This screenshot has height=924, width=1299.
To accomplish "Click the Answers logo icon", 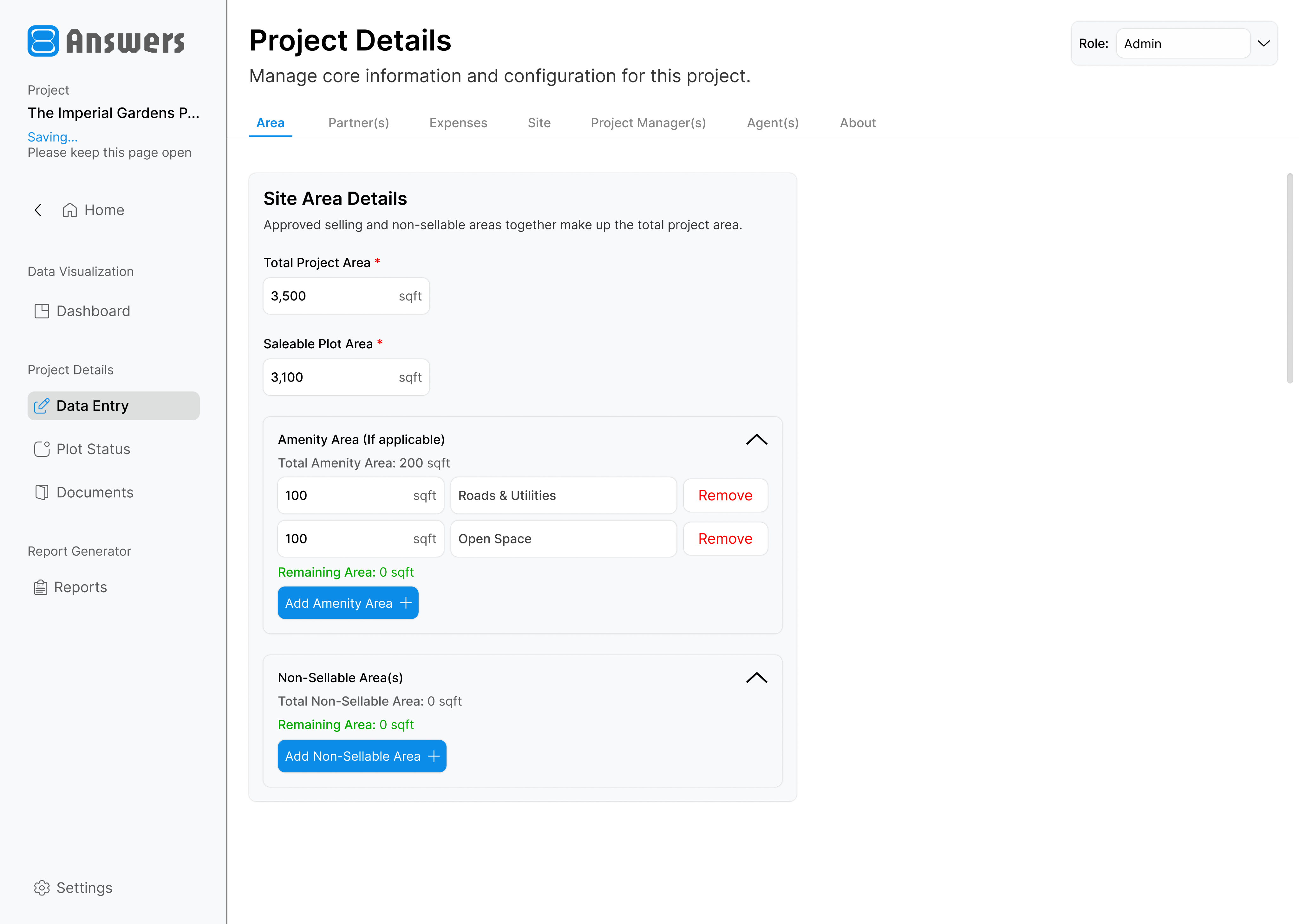I will point(43,41).
